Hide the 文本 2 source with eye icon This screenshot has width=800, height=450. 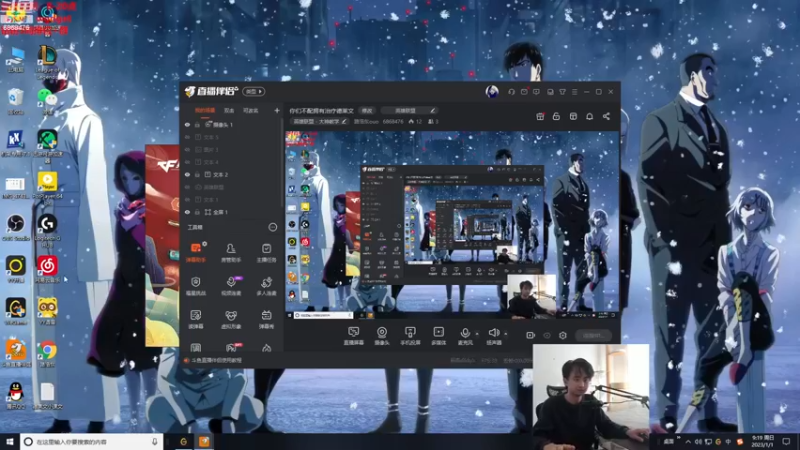click(x=187, y=174)
